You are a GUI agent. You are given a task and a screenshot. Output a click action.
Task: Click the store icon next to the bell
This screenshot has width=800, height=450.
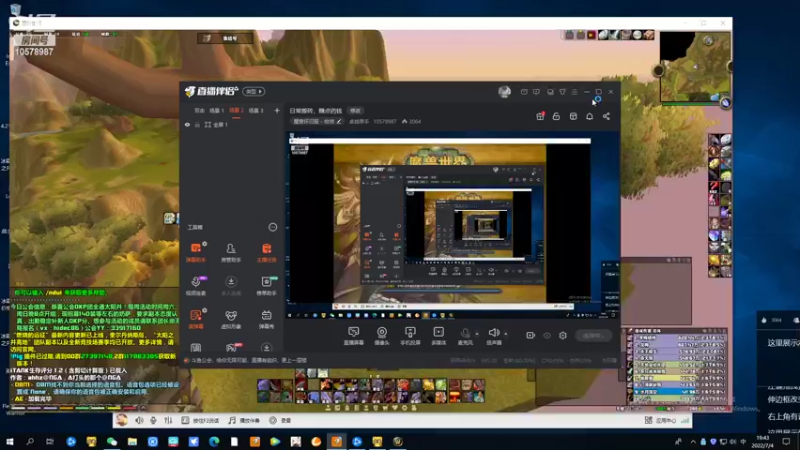click(573, 116)
